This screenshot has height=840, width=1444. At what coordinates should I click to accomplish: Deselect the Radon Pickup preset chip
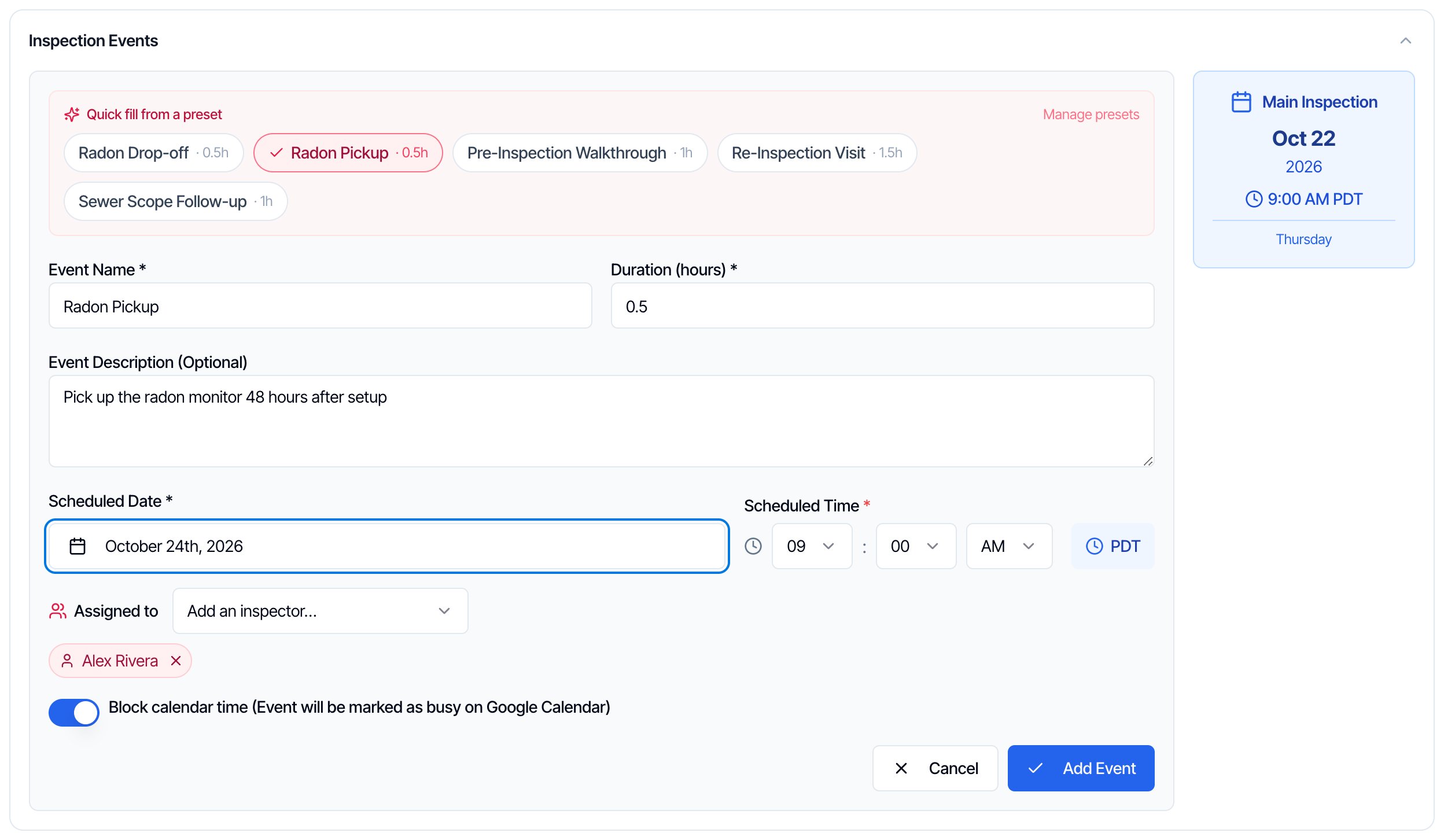(348, 153)
